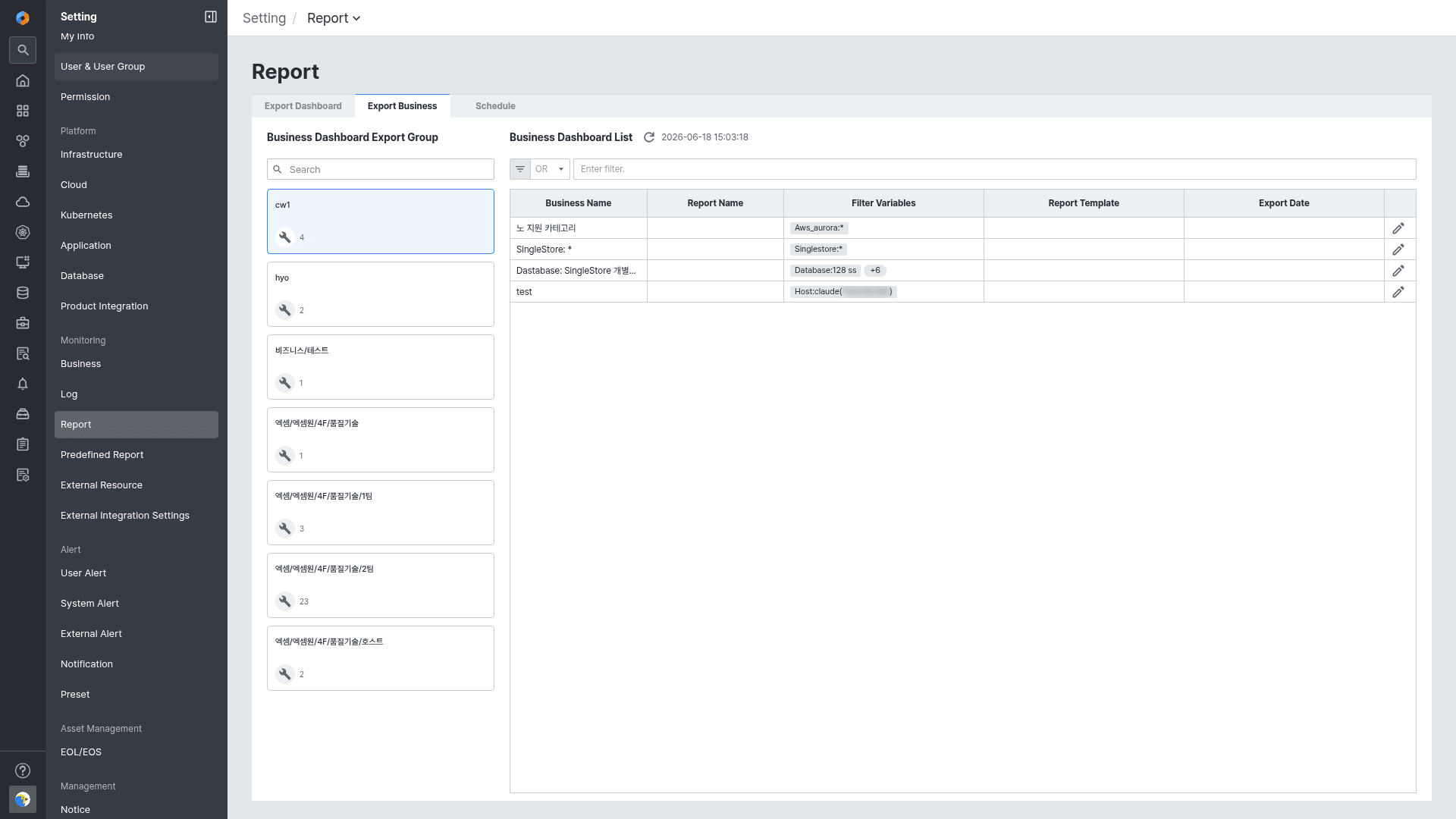Refresh the Business Dashboard List

point(649,137)
